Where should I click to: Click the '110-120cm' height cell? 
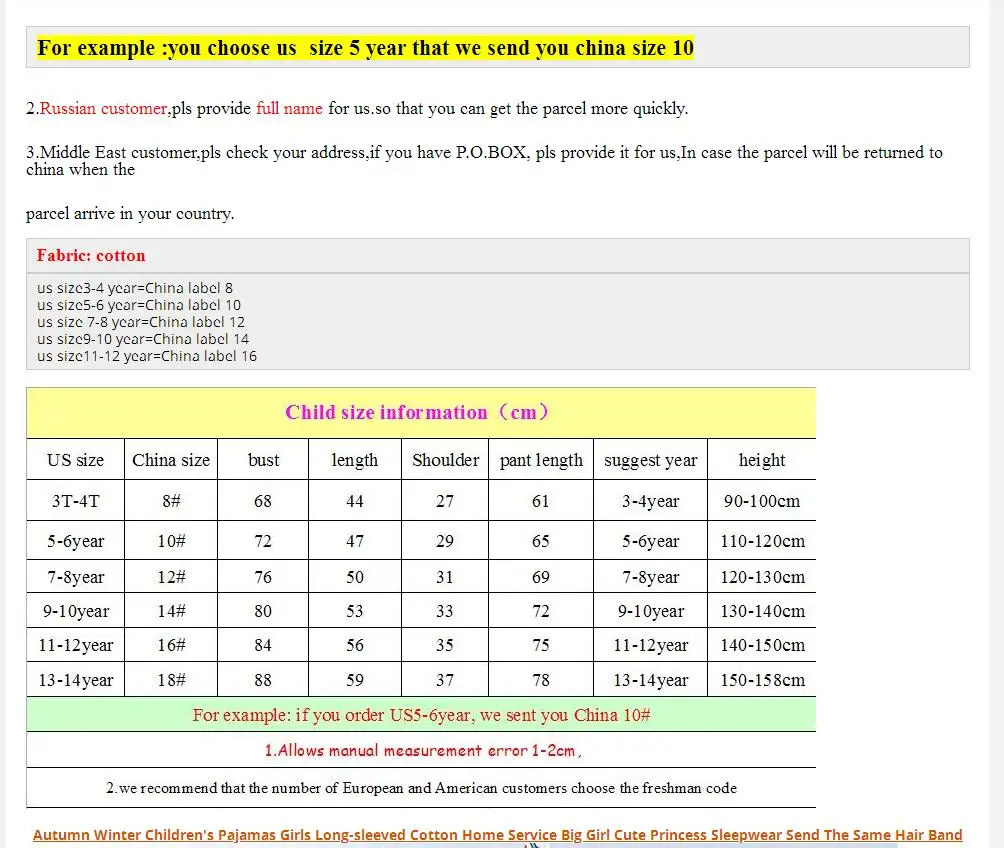point(762,541)
